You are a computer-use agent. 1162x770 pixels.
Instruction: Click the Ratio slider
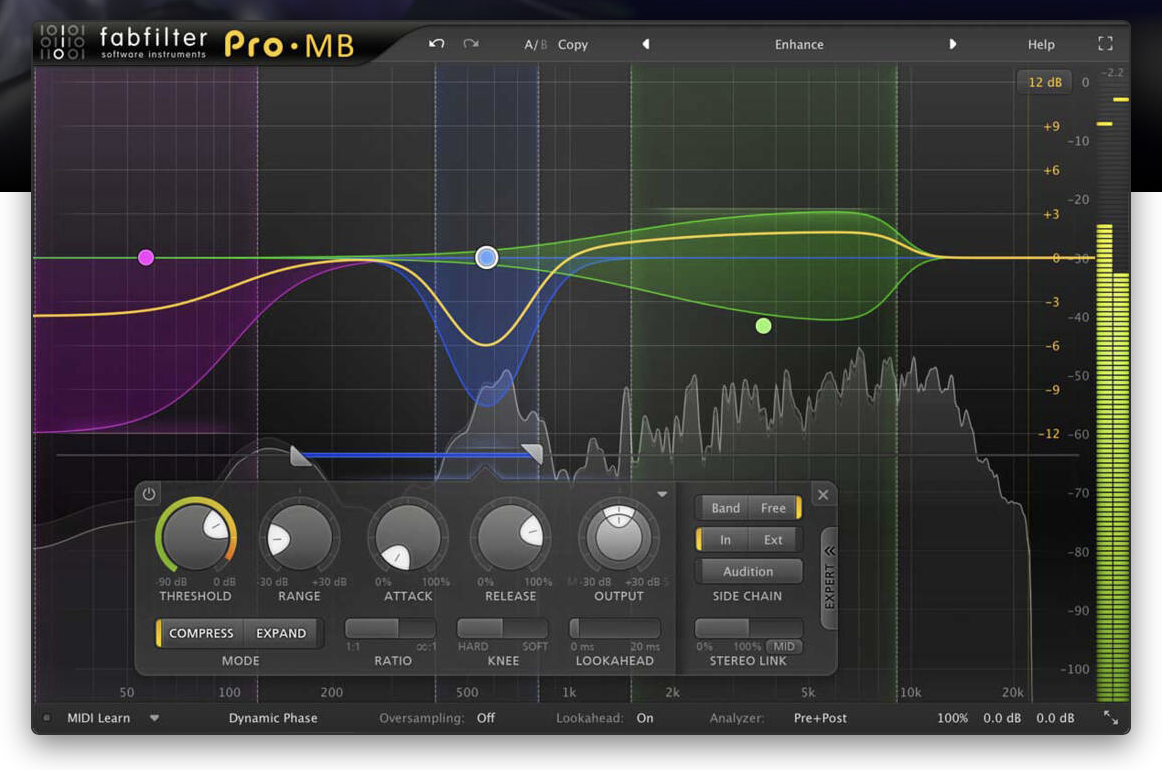(x=391, y=628)
